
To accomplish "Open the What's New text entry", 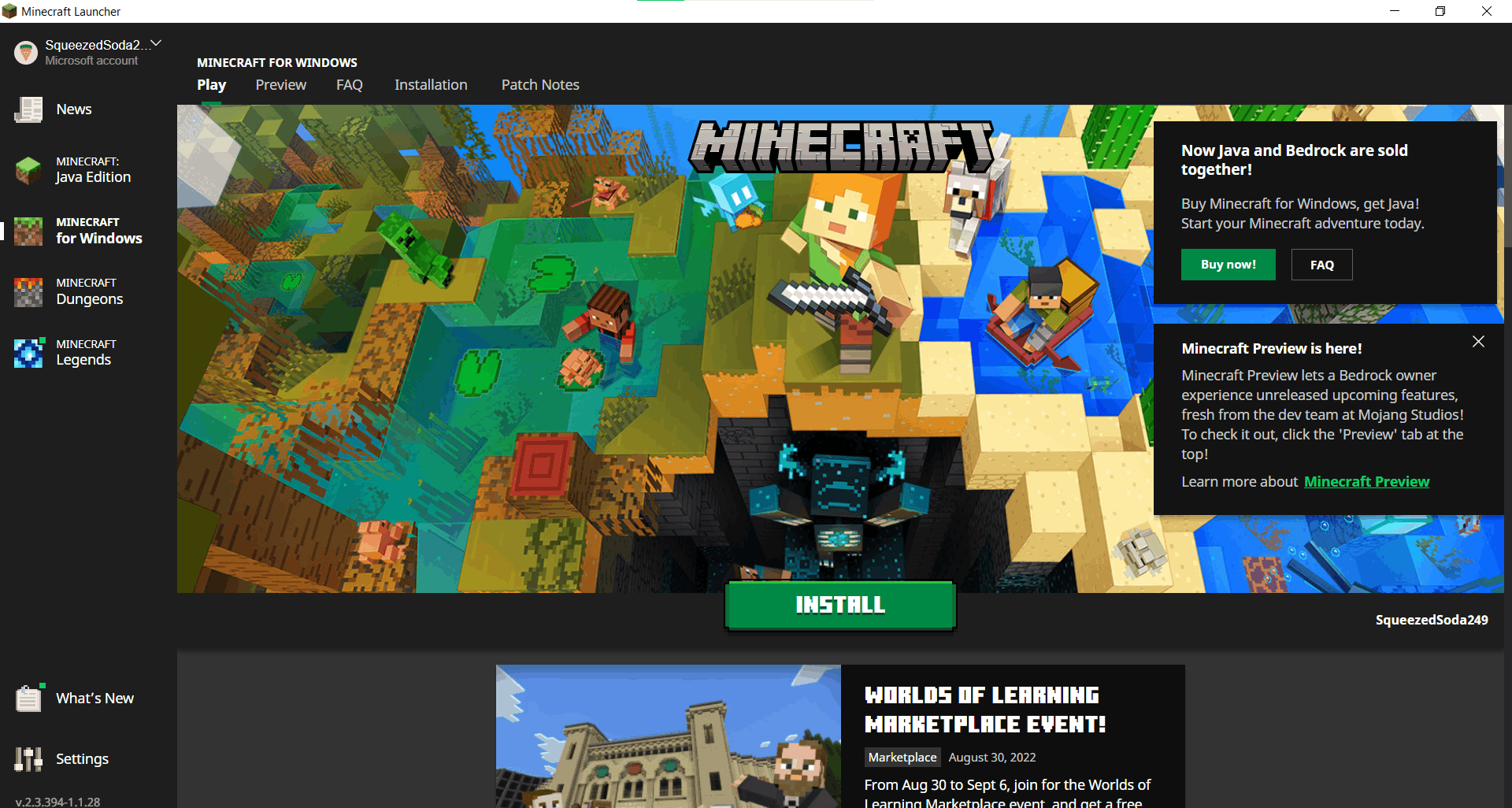I will point(95,698).
